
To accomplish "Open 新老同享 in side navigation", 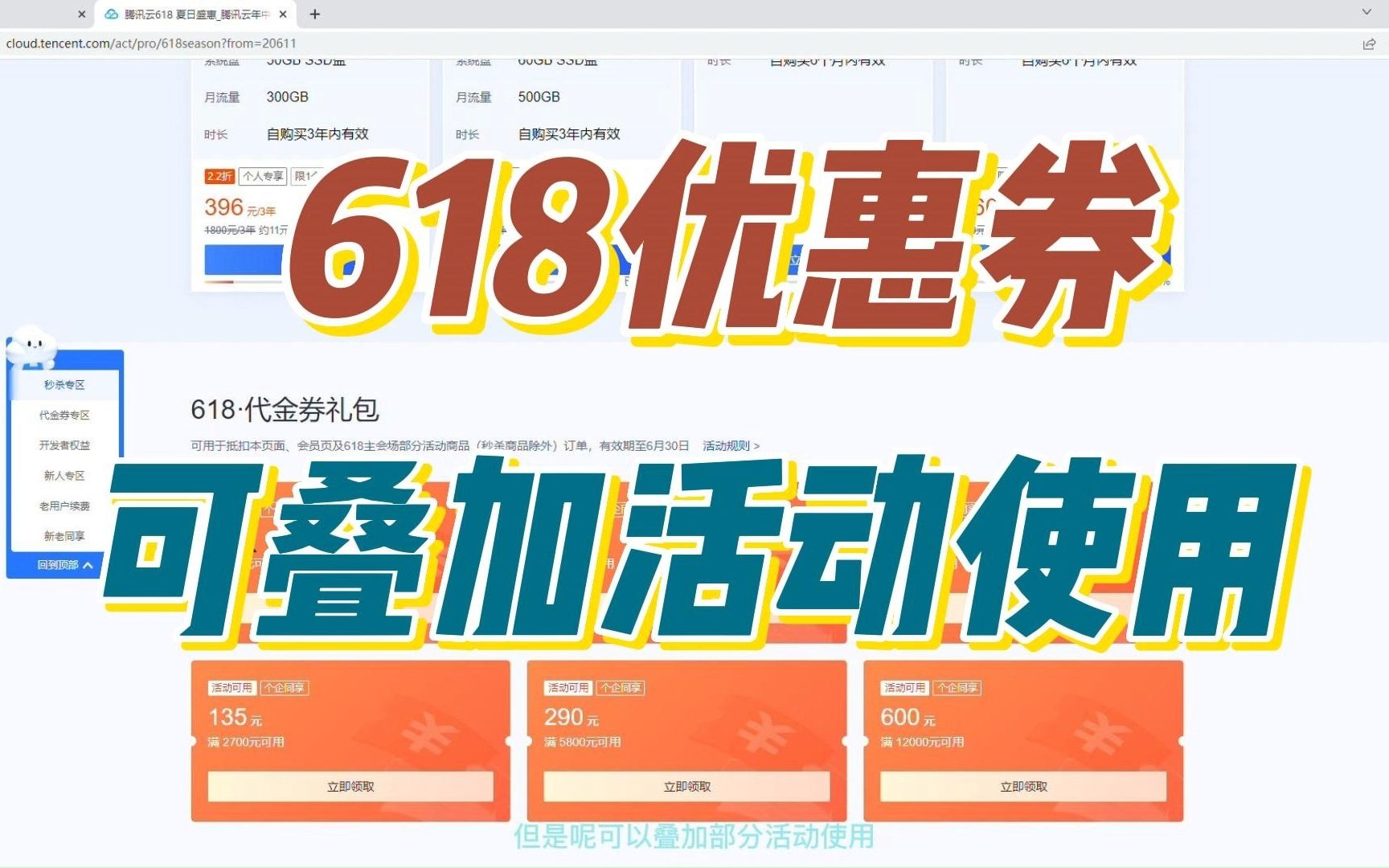I will coord(64,536).
